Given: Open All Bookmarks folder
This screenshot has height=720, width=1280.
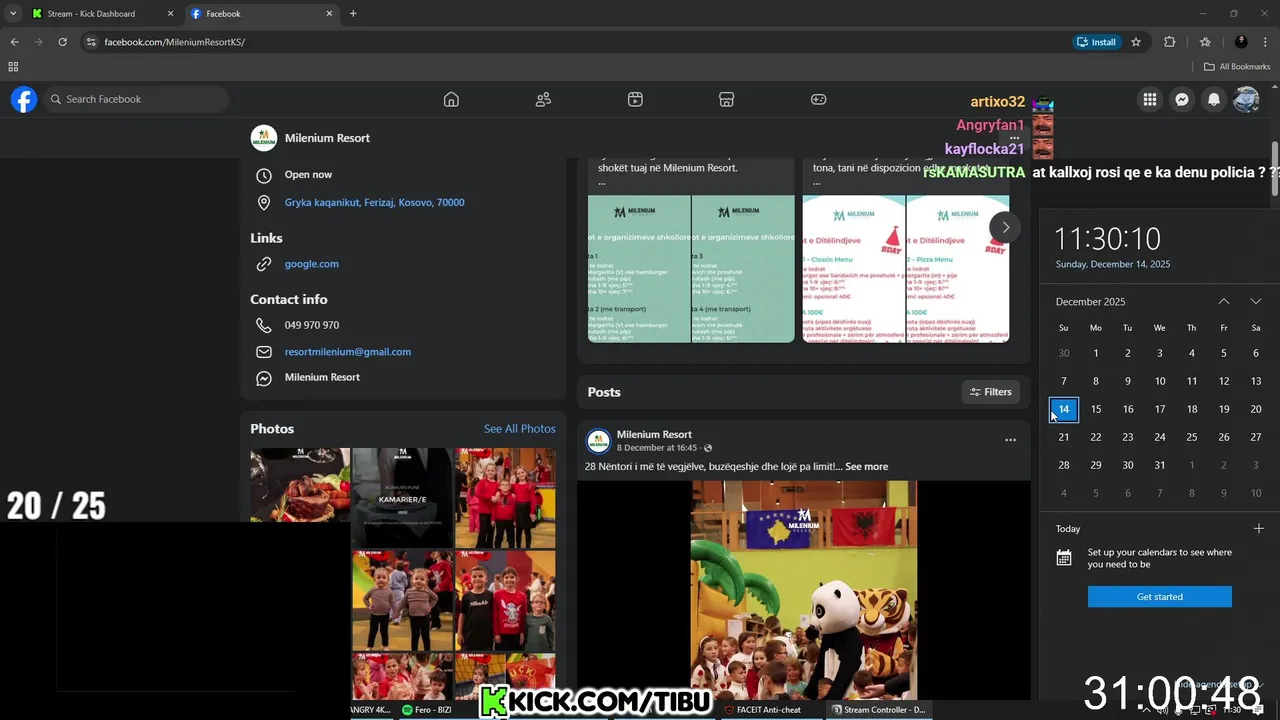Looking at the screenshot, I should [x=1237, y=67].
